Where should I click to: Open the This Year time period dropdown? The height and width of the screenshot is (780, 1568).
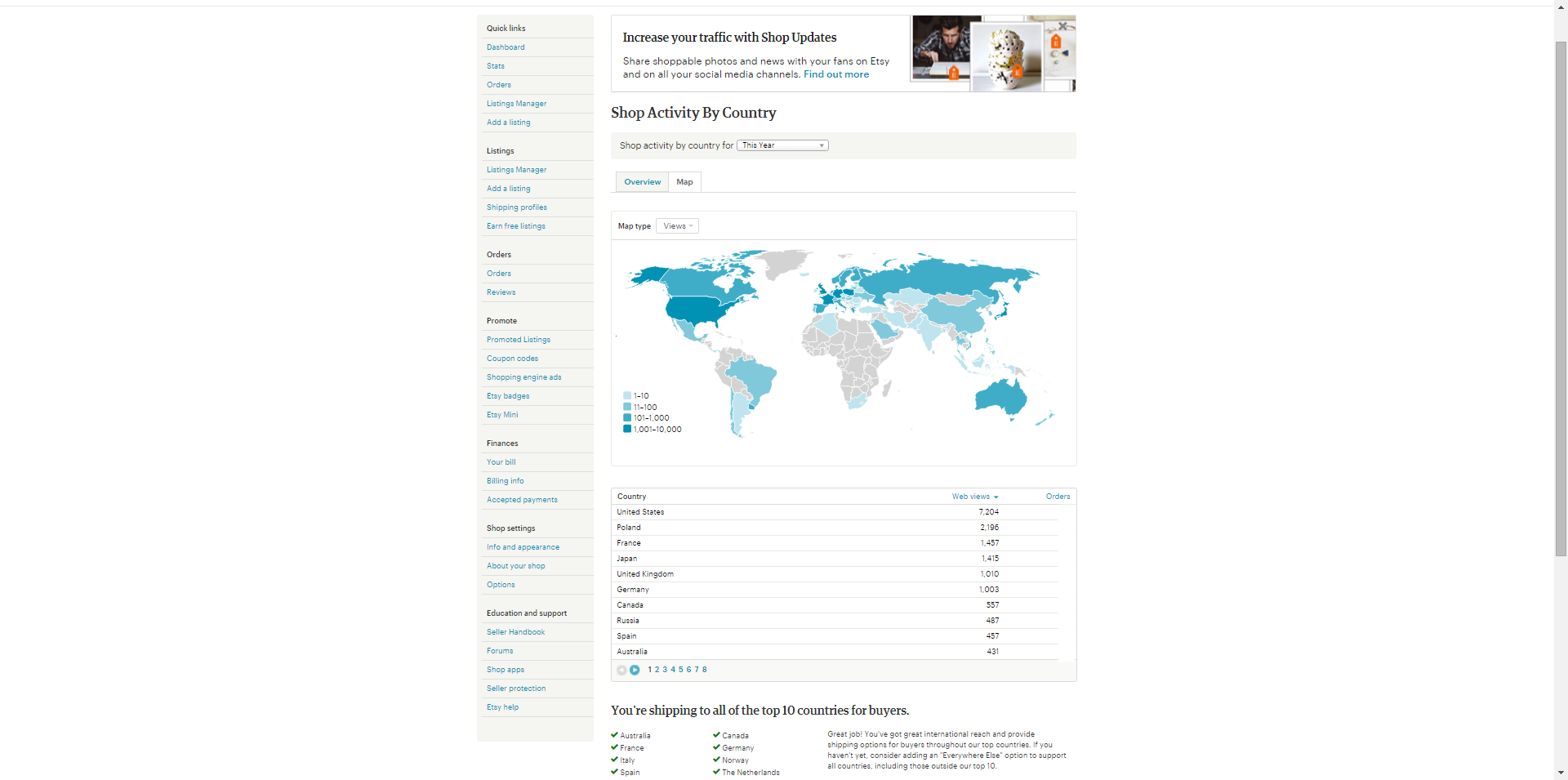[782, 145]
